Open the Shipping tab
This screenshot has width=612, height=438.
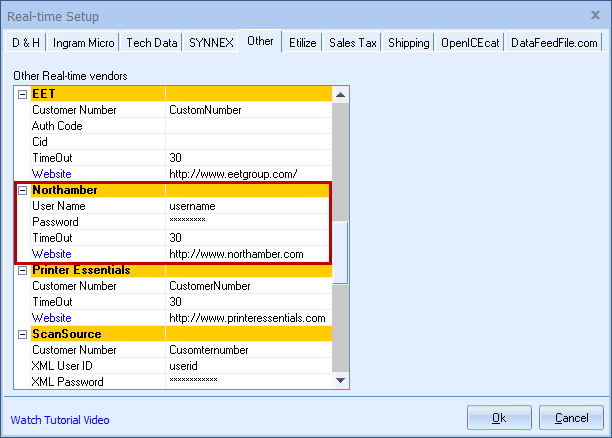coord(409,43)
